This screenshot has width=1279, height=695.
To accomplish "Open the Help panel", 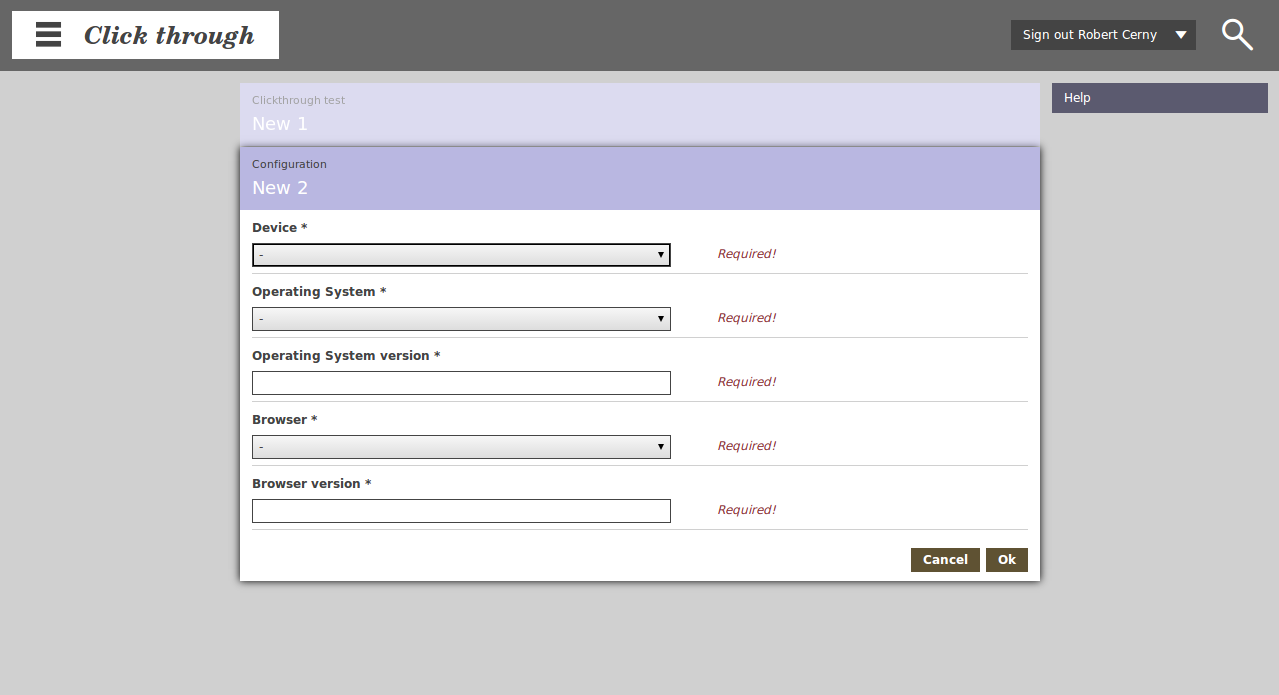I will [x=1159, y=98].
